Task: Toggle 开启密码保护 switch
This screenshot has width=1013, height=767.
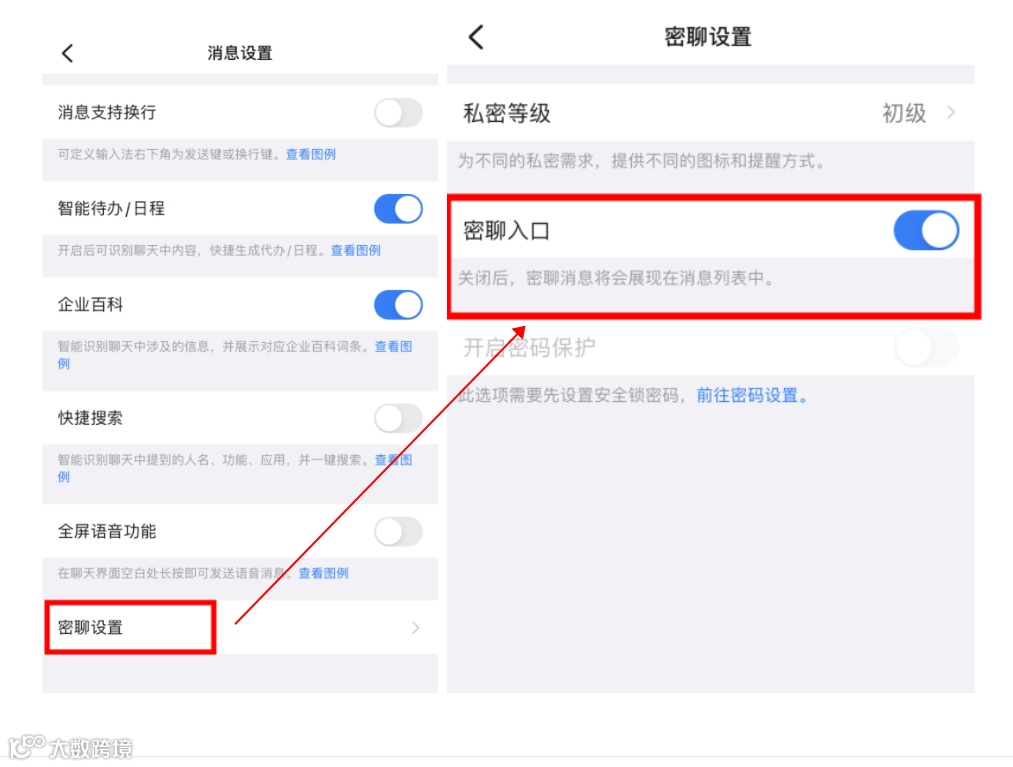Action: click(x=926, y=348)
